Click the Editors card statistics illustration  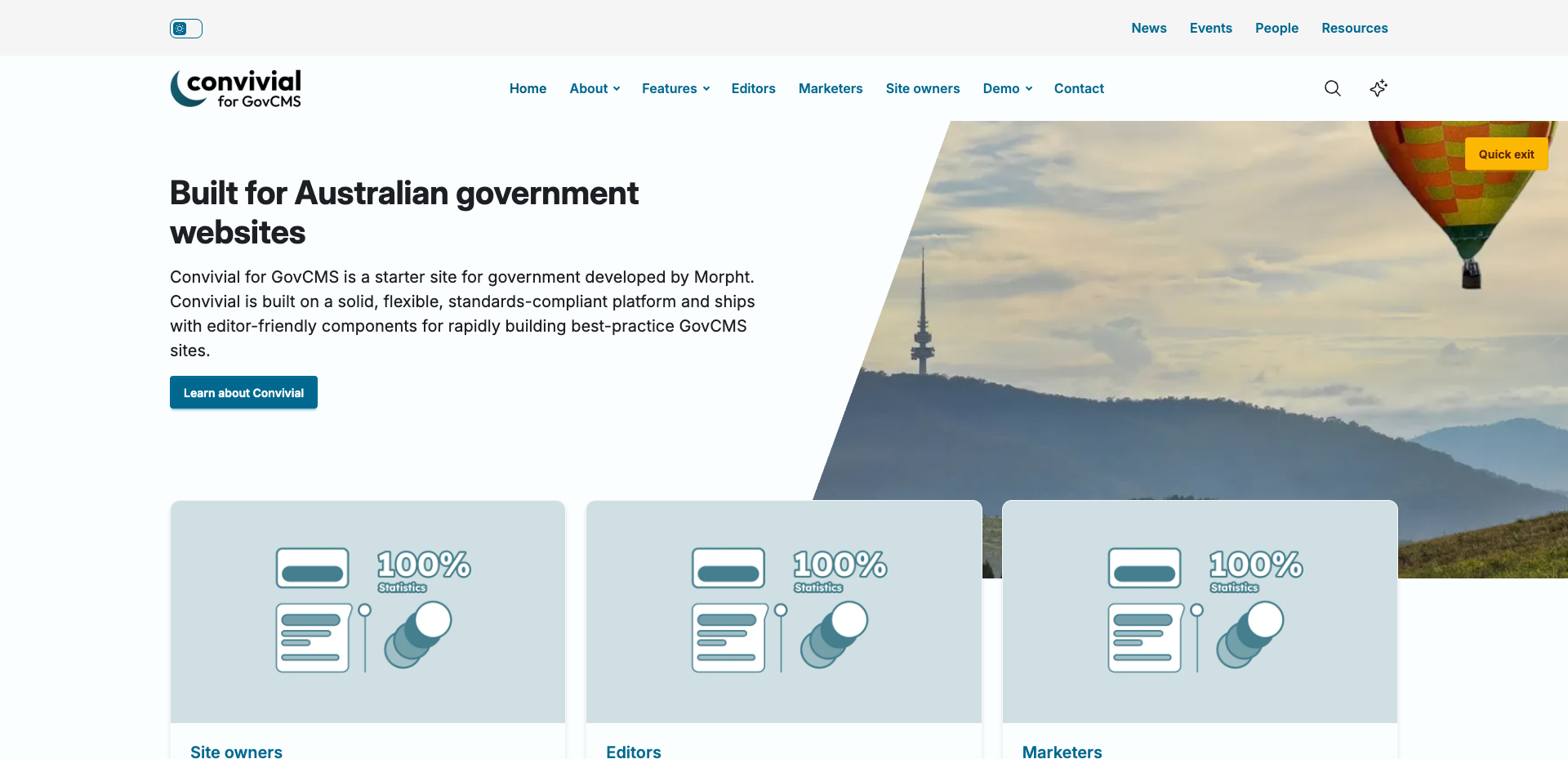click(784, 612)
